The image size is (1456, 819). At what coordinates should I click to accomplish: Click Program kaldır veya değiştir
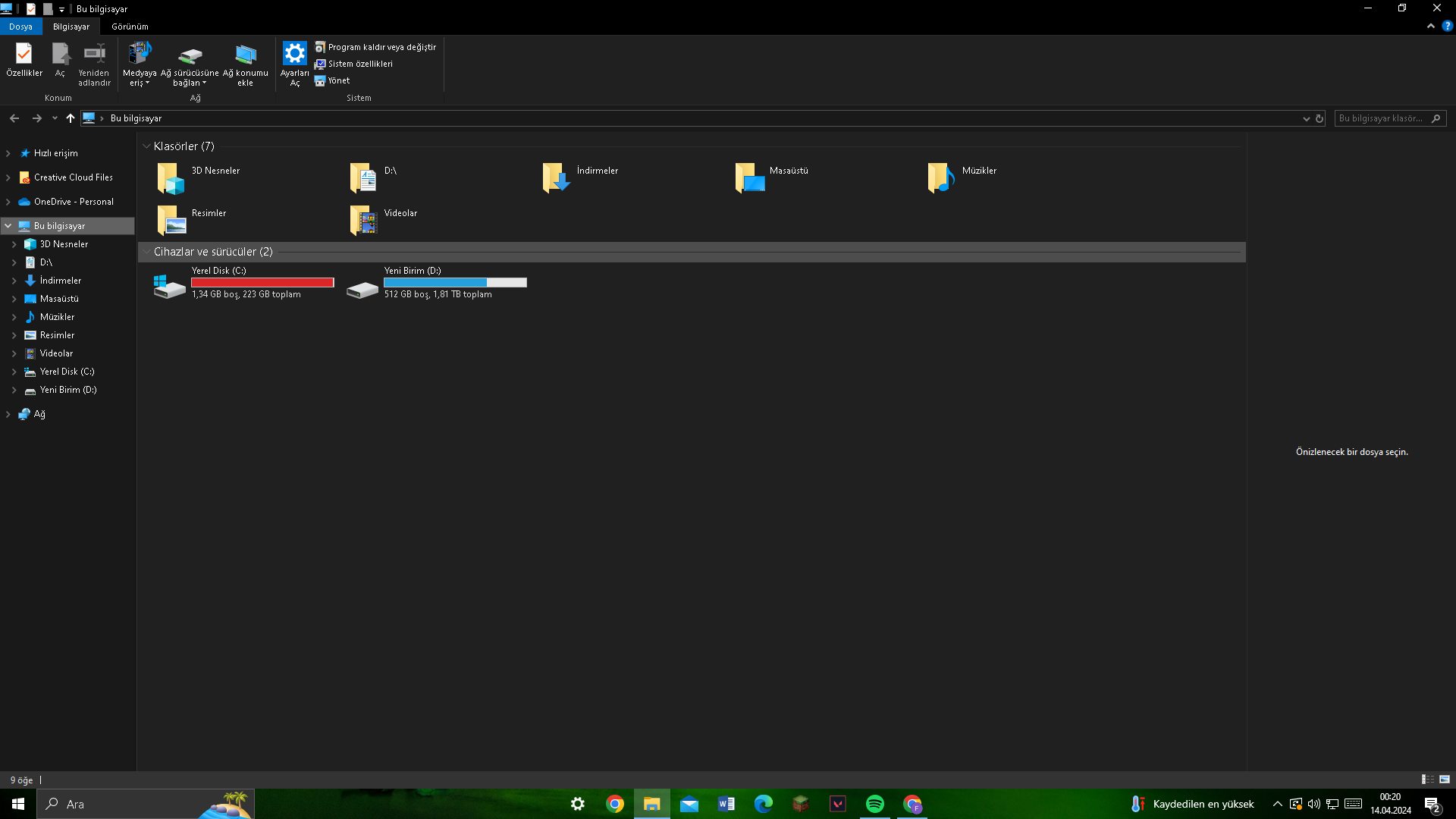point(376,47)
